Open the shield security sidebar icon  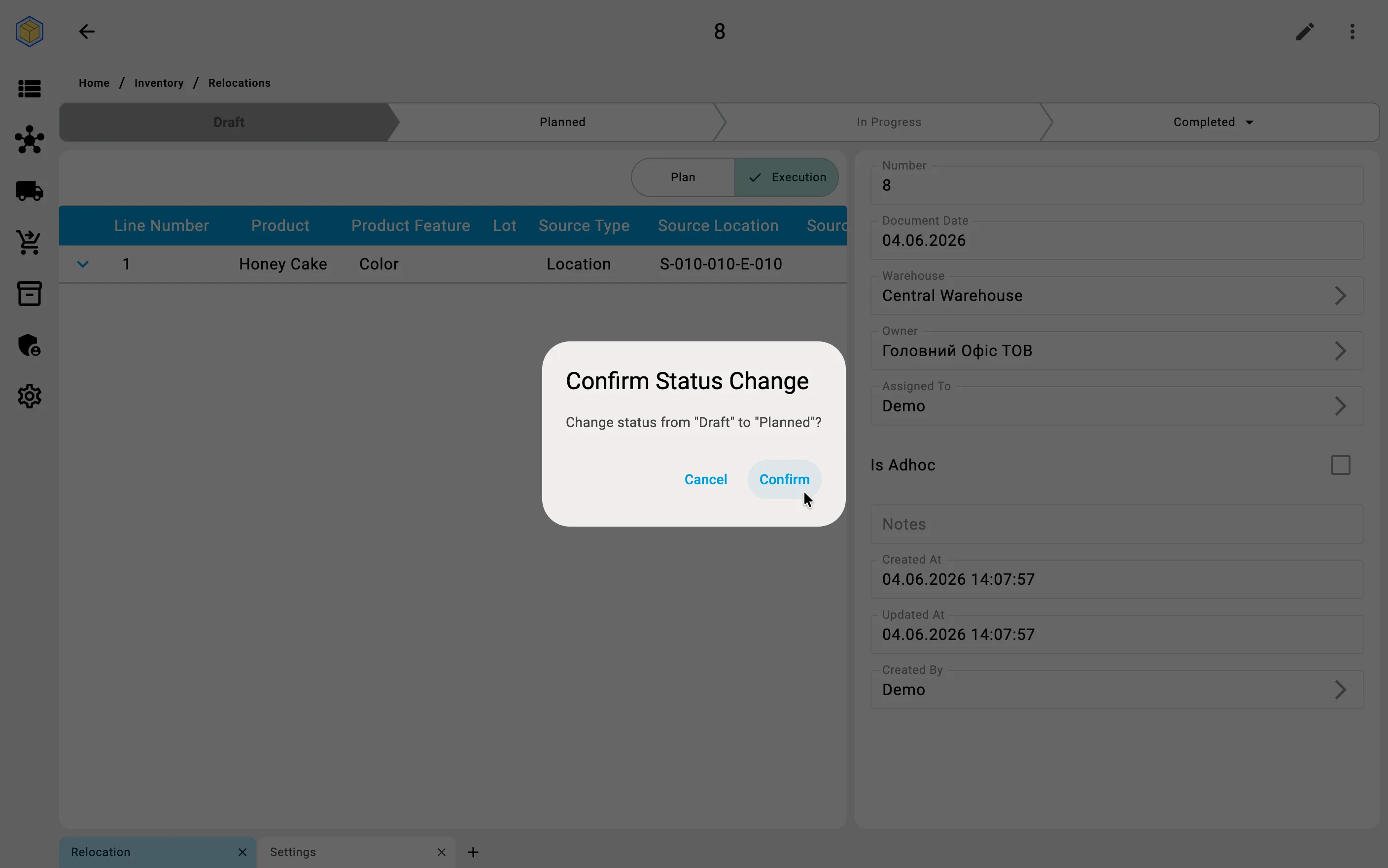coord(29,345)
